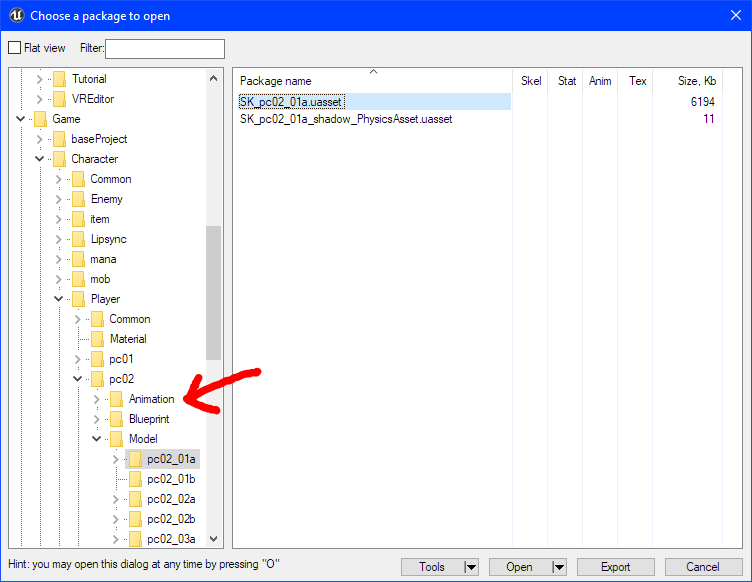Viewport: 752px width, 582px height.
Task: Click the pc02_02b folder icon
Action: pyautogui.click(x=136, y=519)
